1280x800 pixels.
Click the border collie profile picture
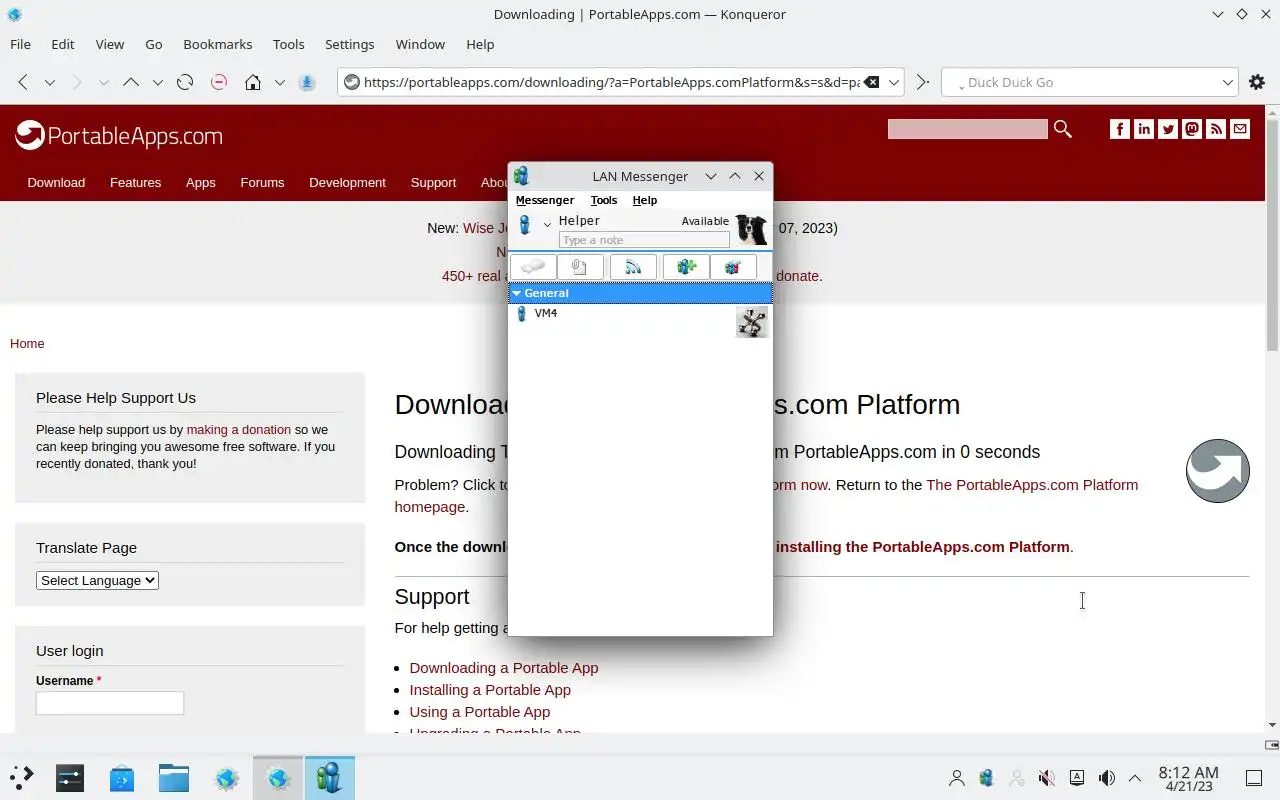coord(751,229)
